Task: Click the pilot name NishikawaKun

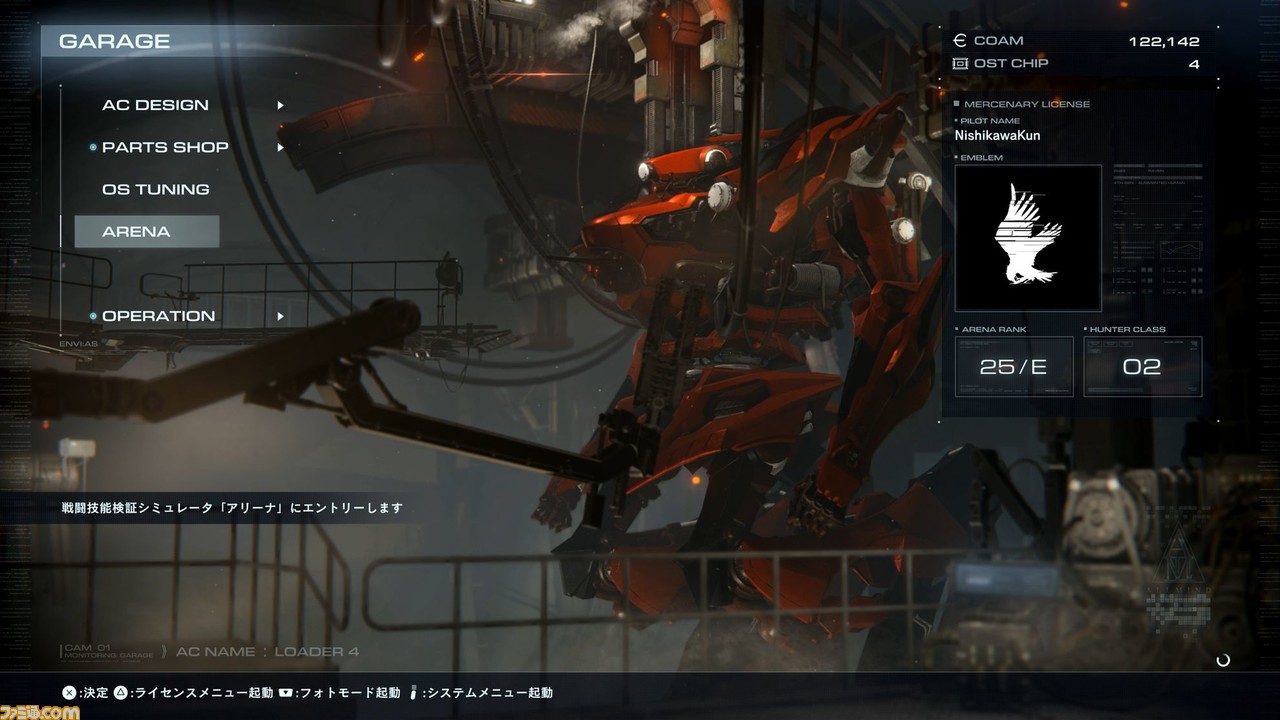Action: [997, 135]
